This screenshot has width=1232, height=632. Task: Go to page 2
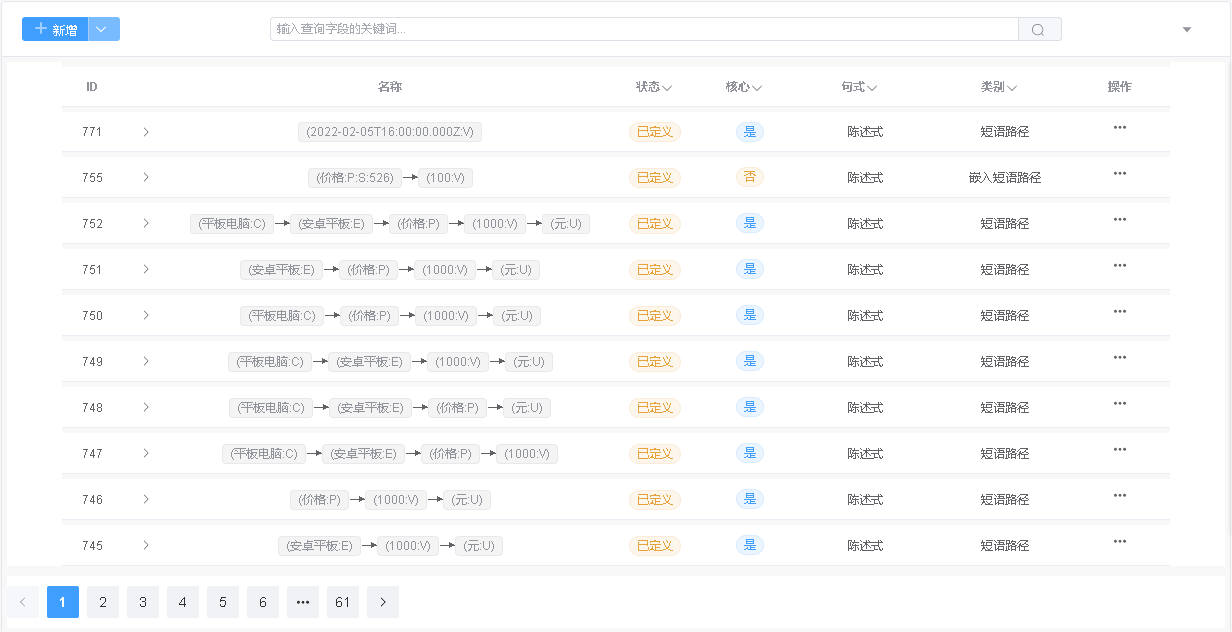pos(103,602)
